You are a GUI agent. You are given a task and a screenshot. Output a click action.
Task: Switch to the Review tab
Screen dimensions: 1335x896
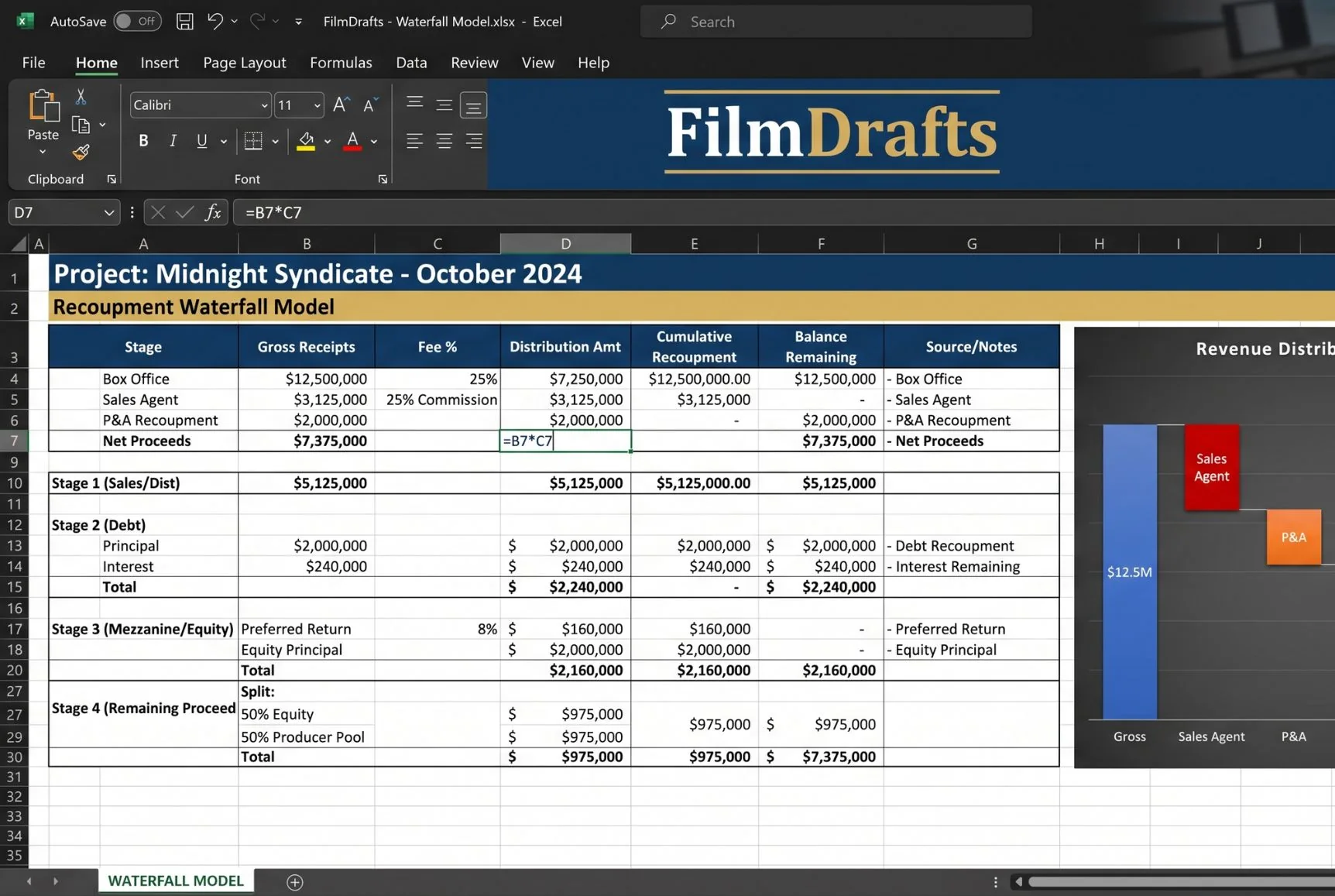pos(474,63)
